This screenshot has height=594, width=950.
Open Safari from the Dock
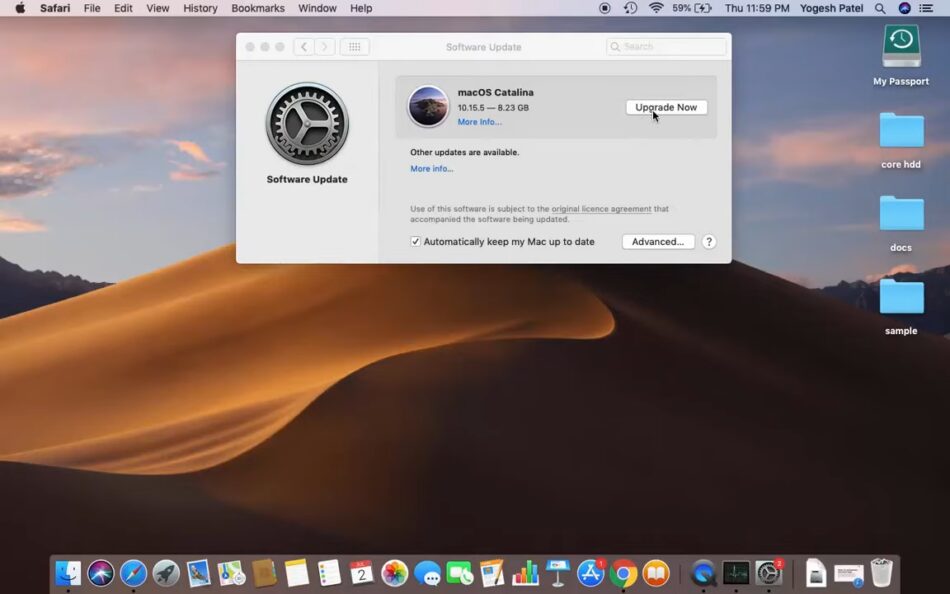(x=132, y=574)
